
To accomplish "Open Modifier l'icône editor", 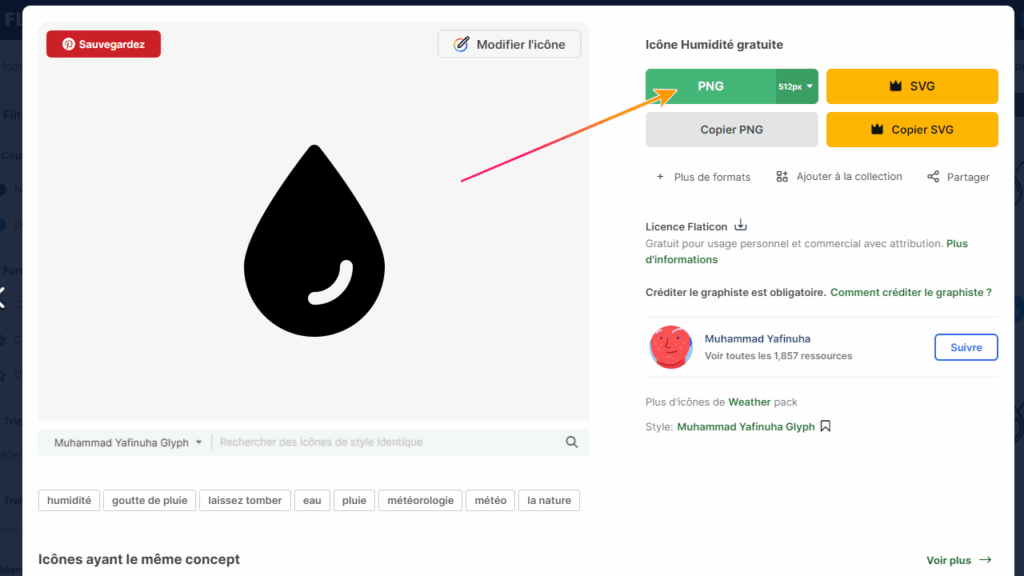I will coord(509,44).
